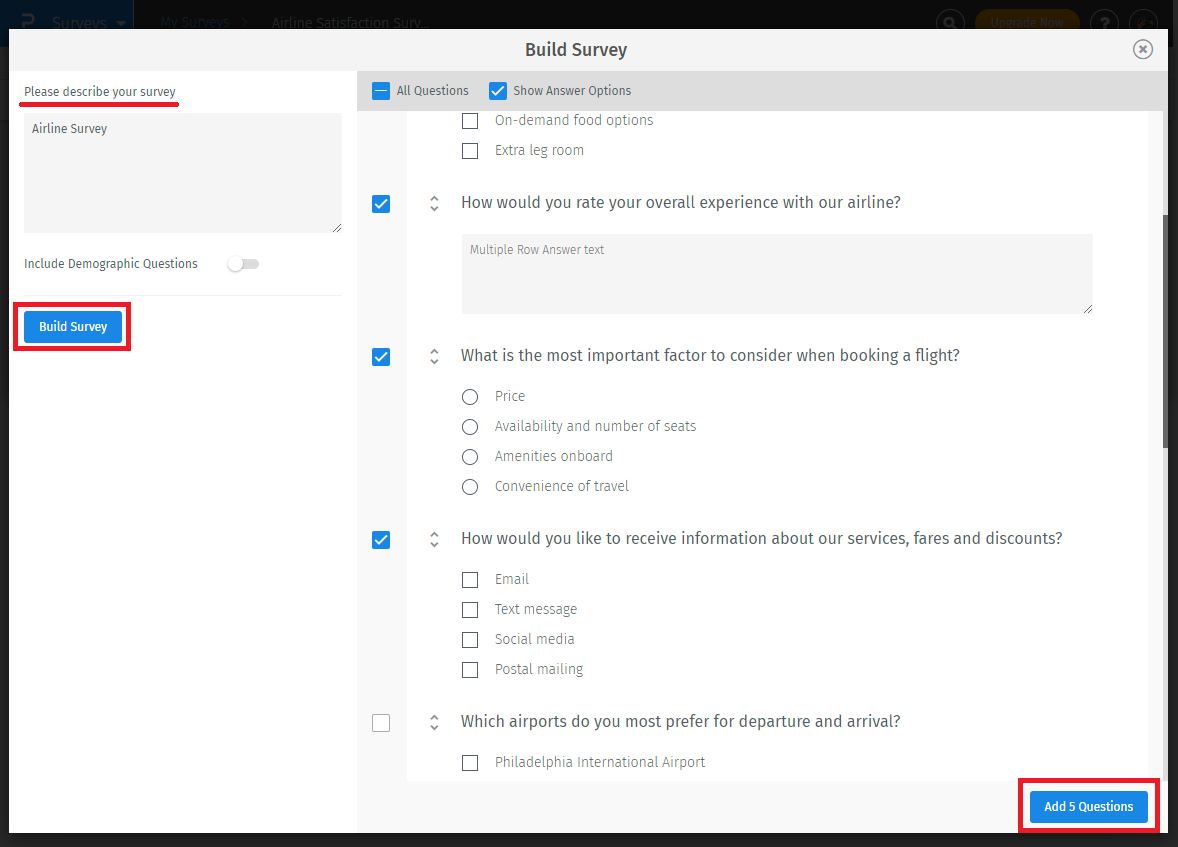Click the survey description text area

click(x=182, y=173)
